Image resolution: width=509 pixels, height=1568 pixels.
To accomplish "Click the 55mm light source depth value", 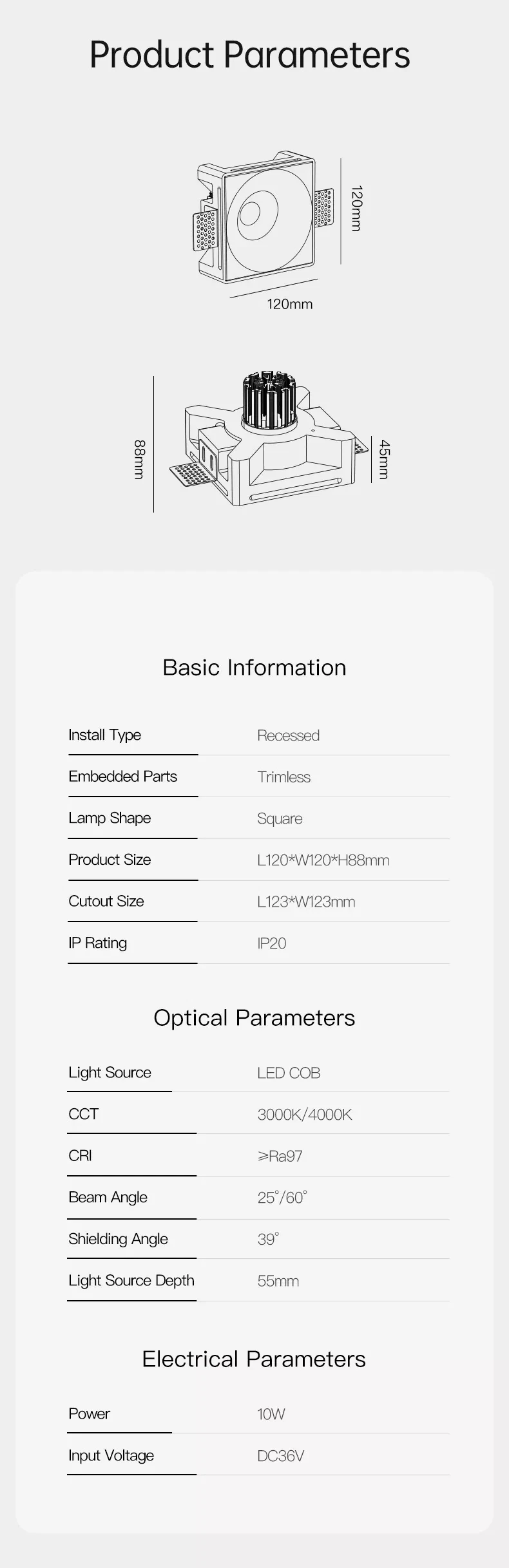I will pyautogui.click(x=278, y=1281).
